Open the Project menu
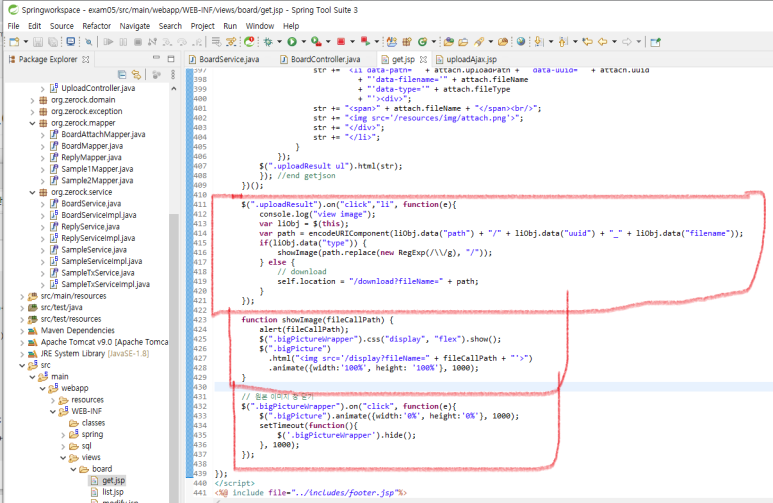The image size is (773, 503). pyautogui.click(x=203, y=26)
